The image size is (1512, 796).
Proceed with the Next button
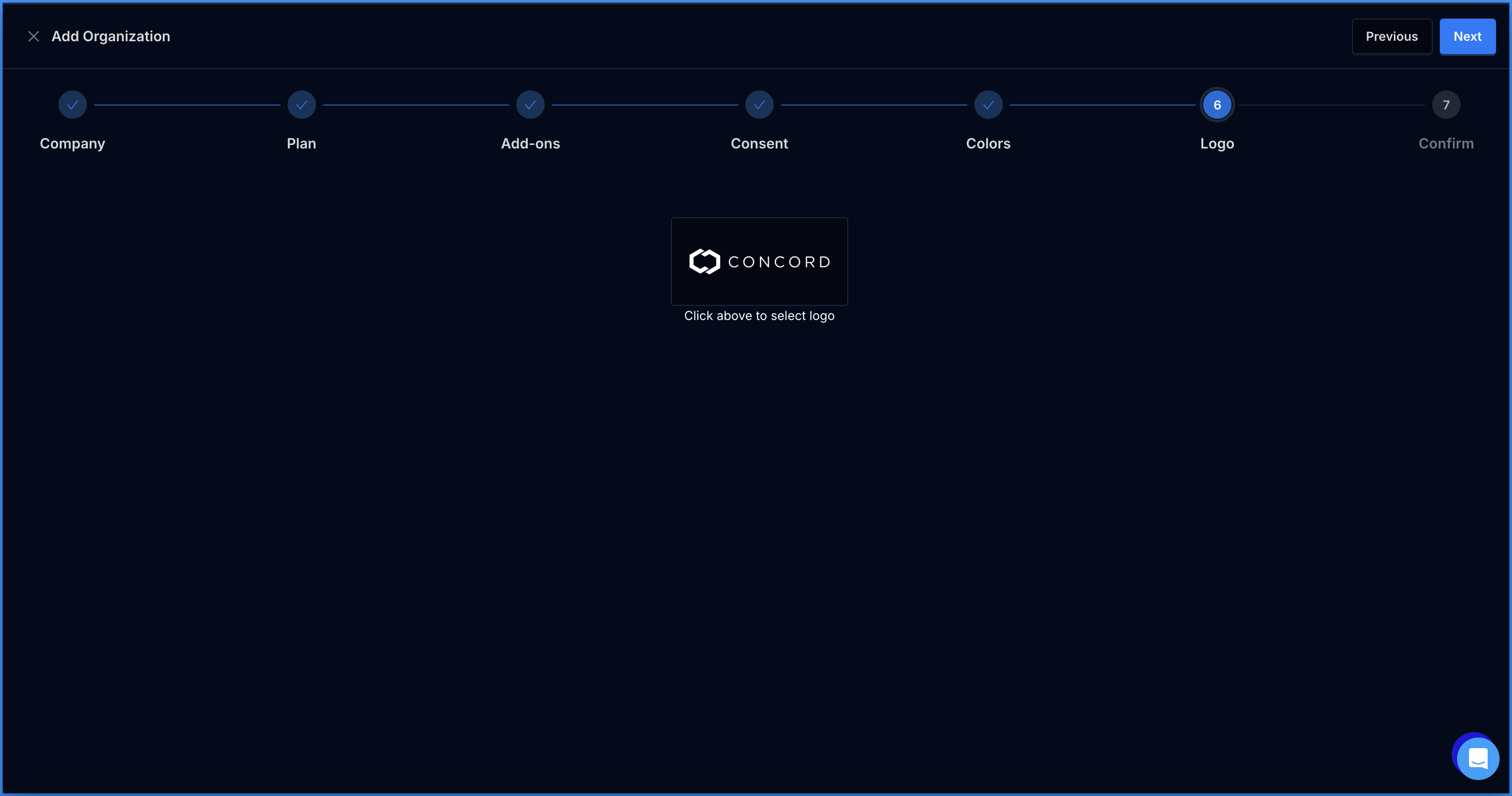(x=1467, y=36)
